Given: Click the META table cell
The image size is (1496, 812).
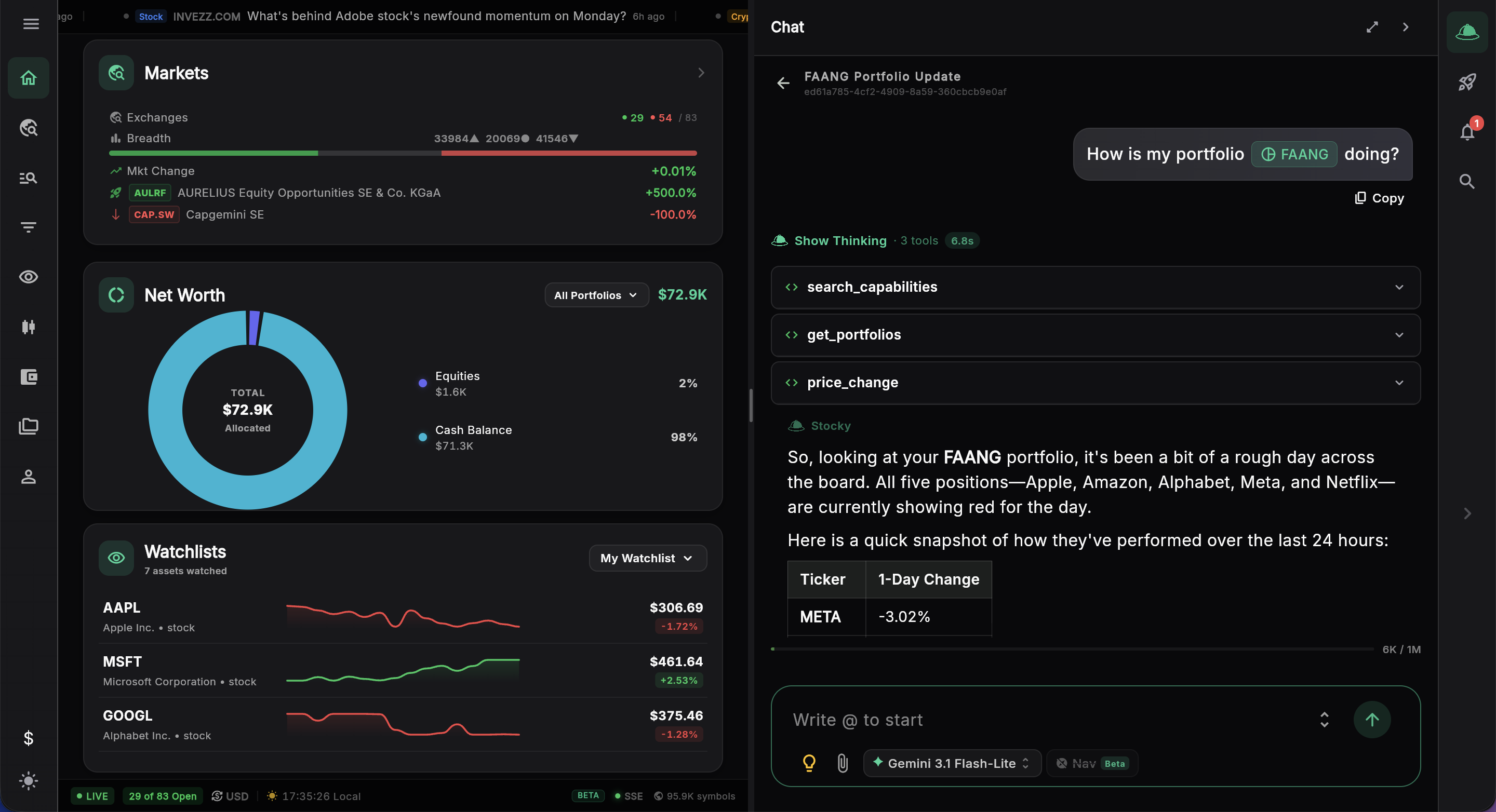Looking at the screenshot, I should pyautogui.click(x=826, y=616).
